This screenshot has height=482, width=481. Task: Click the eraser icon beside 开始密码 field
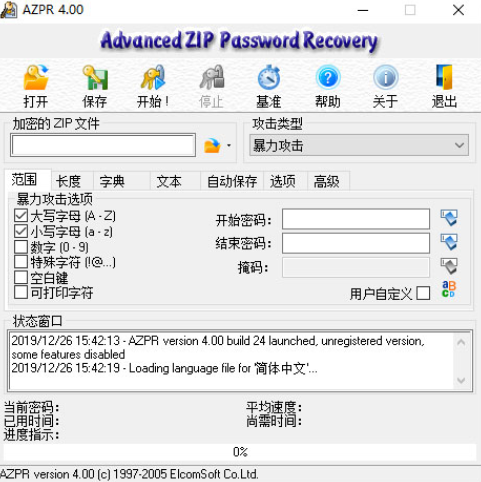click(449, 218)
